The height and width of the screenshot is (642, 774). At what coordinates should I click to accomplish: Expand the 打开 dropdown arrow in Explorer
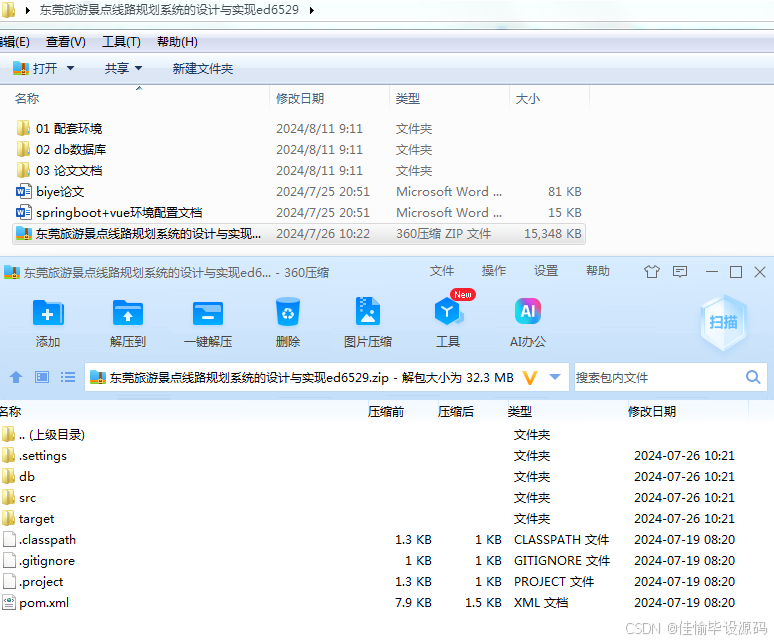[70, 68]
